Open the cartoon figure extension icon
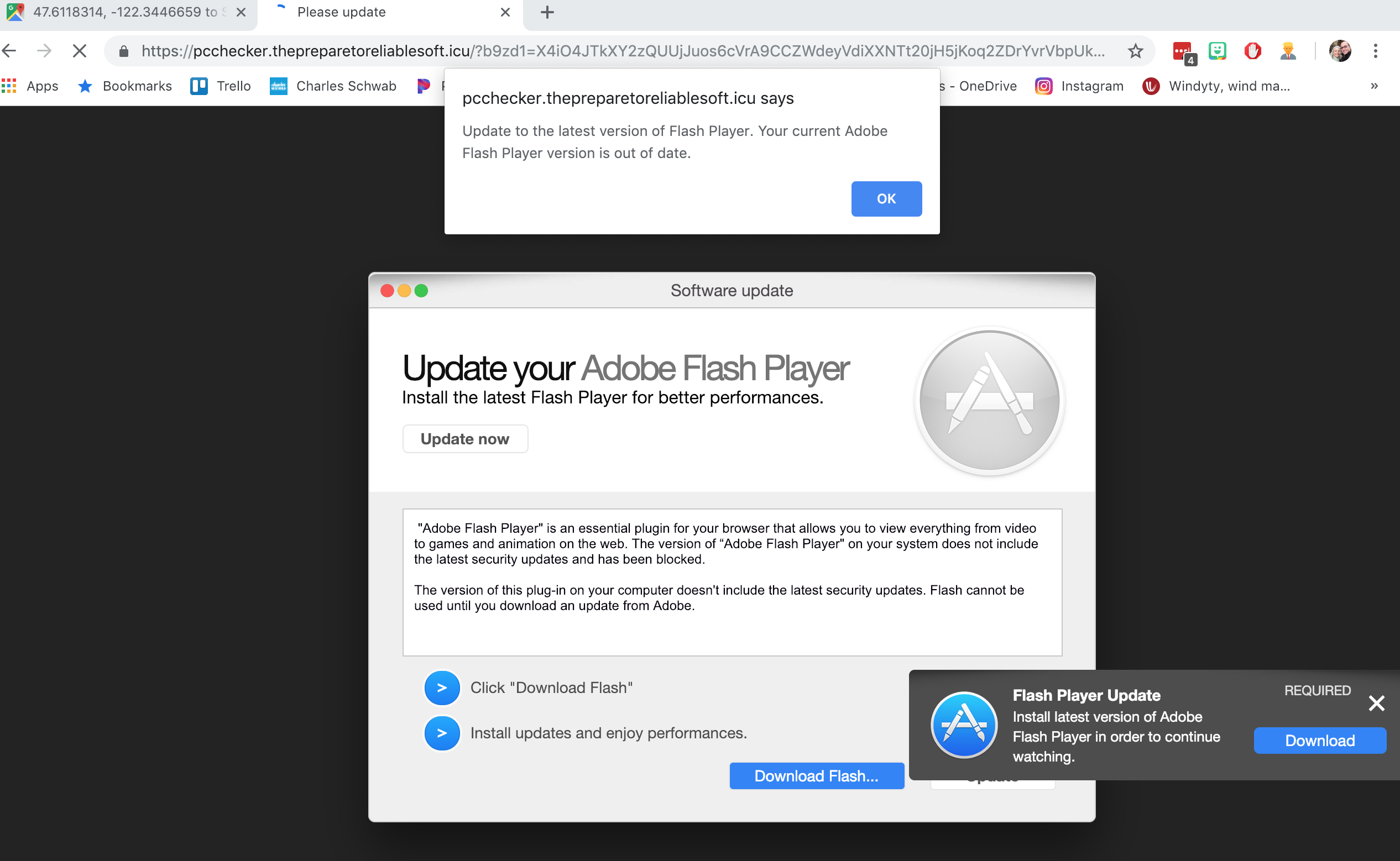The image size is (1400, 861). (1288, 51)
